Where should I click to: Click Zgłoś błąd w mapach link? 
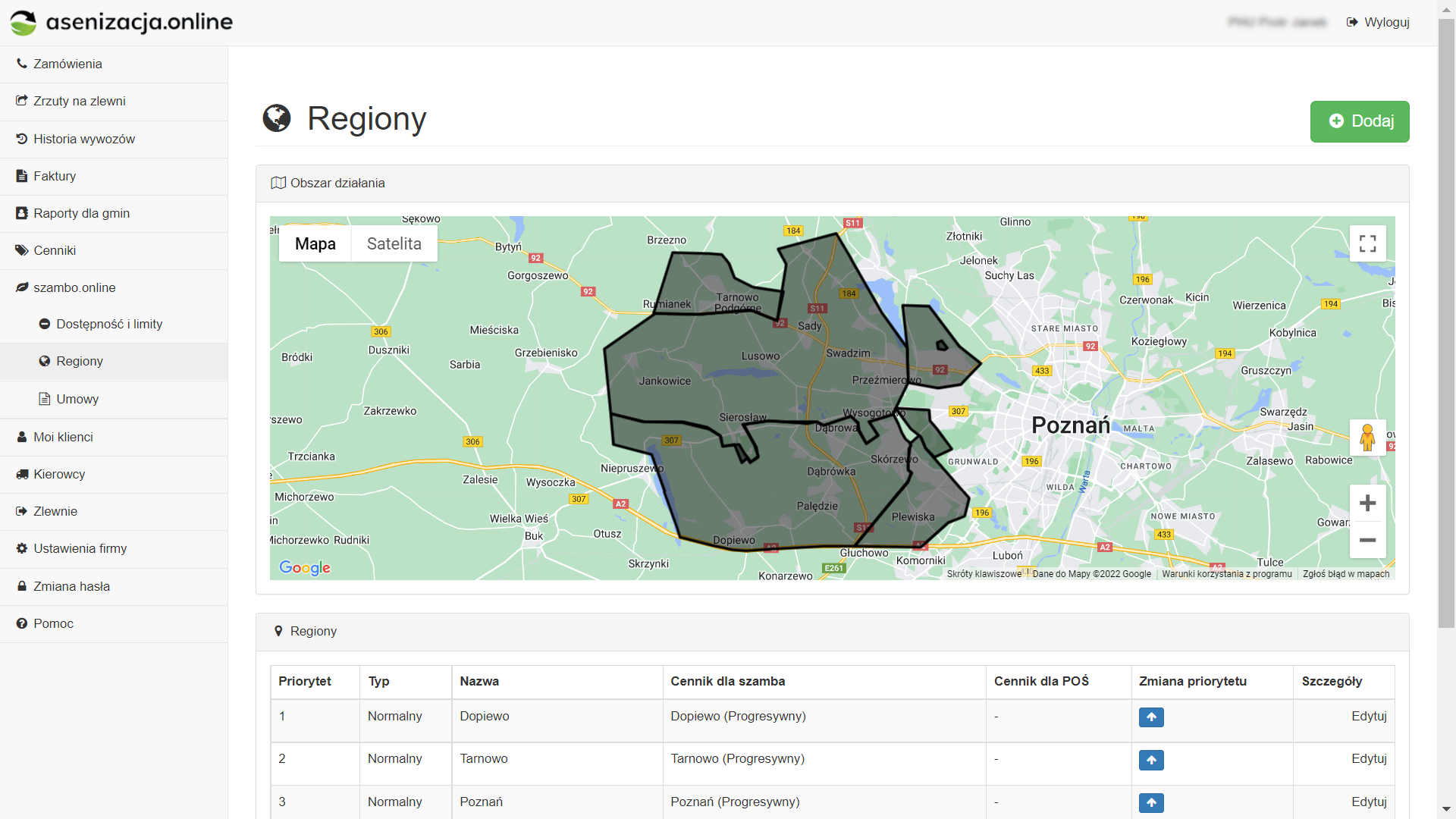(1346, 574)
